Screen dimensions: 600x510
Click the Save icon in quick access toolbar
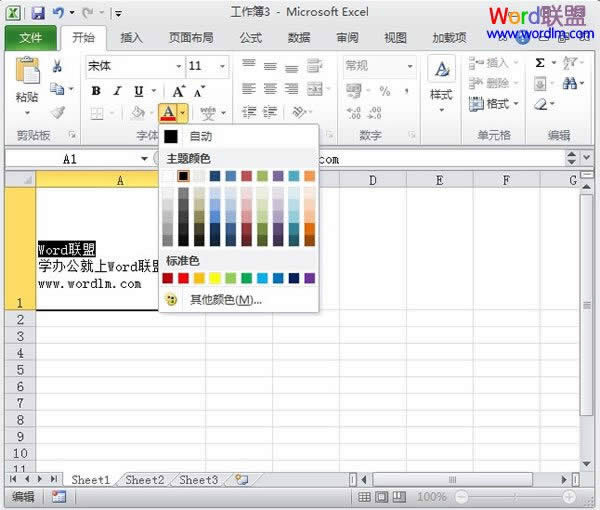click(38, 13)
